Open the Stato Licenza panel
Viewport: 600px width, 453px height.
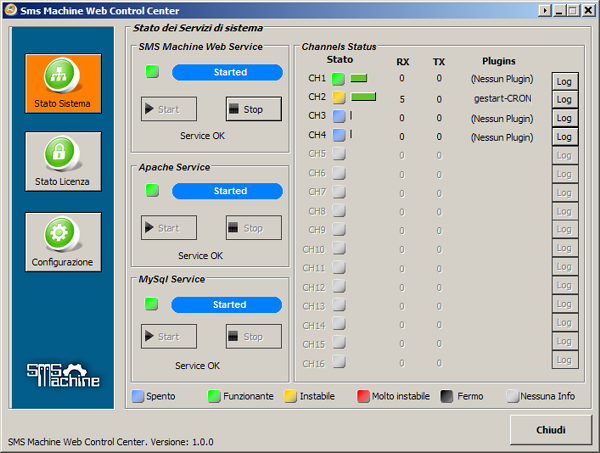tap(63, 161)
